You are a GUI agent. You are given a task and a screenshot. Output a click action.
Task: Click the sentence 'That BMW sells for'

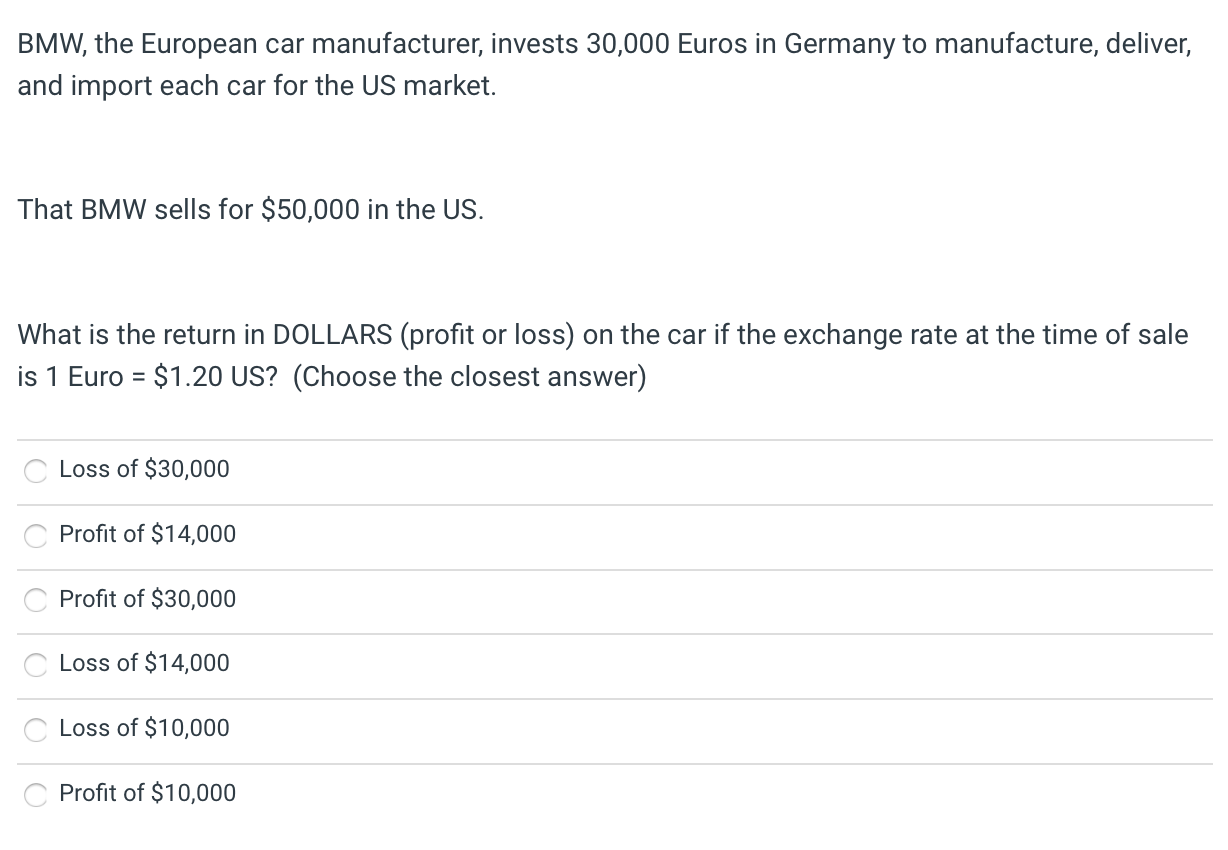(x=136, y=210)
